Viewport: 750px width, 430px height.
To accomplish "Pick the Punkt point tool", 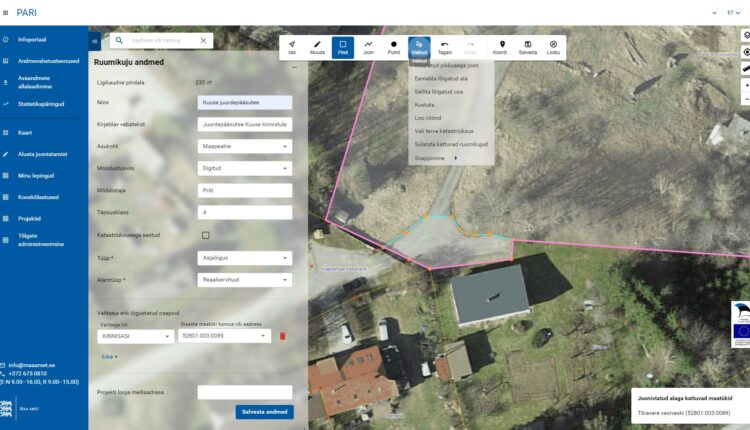I will point(394,47).
